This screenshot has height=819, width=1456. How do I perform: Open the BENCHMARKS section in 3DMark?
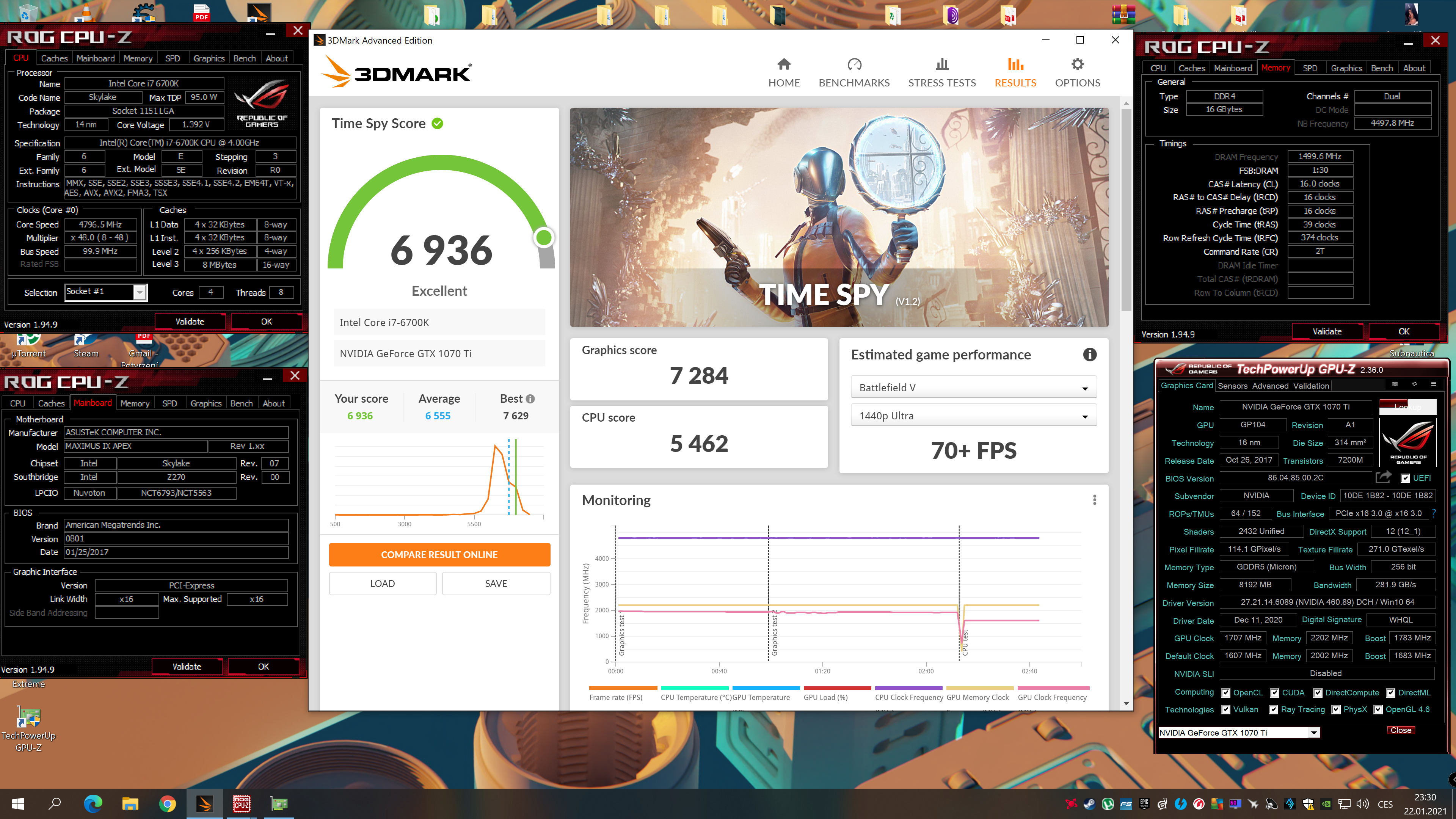(854, 73)
